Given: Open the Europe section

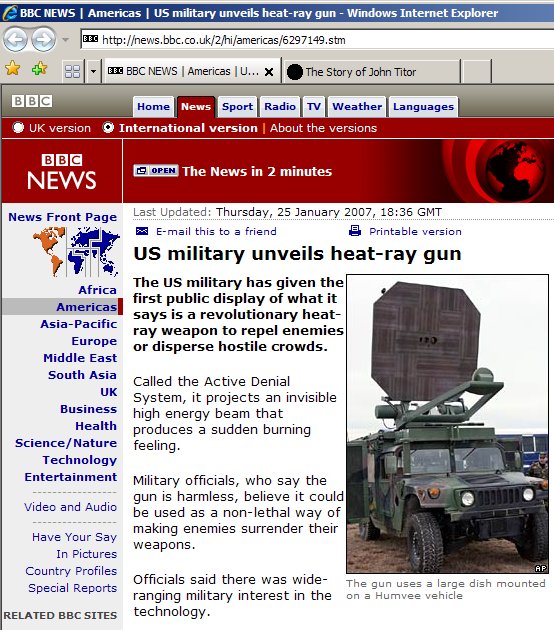Looking at the screenshot, I should tap(94, 341).
